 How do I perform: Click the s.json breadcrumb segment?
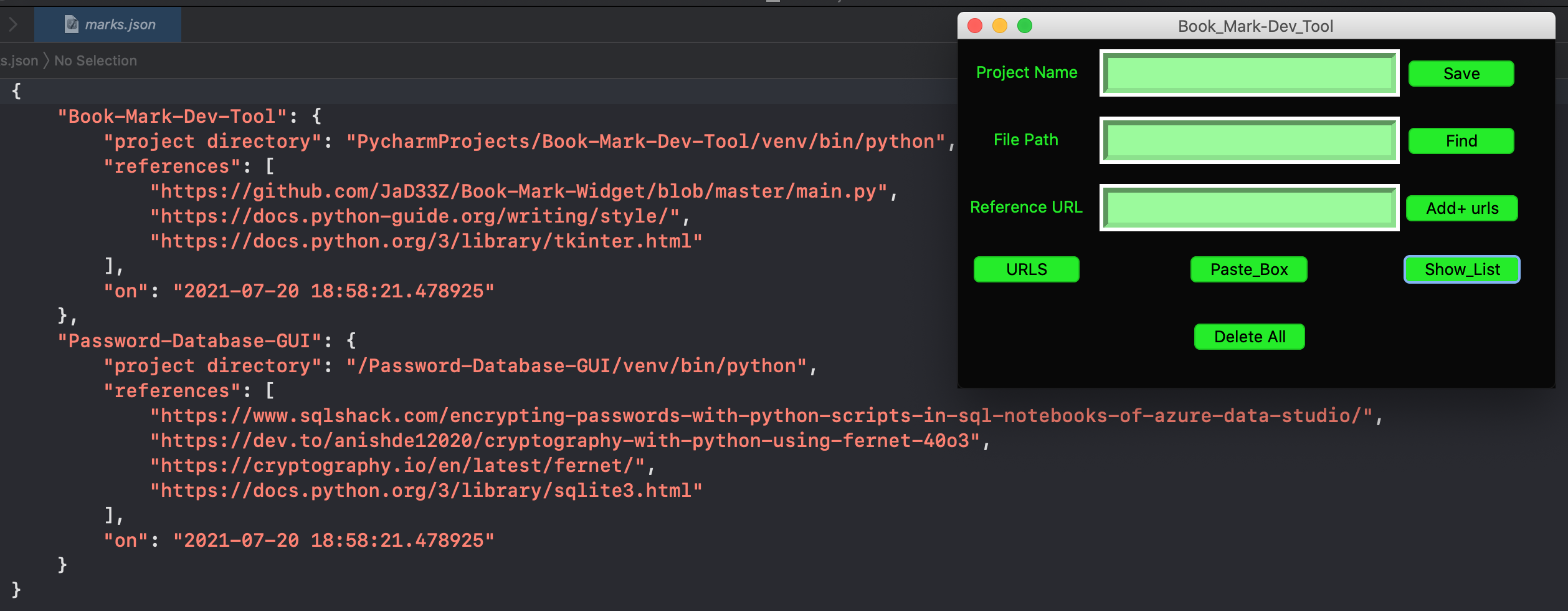point(19,60)
